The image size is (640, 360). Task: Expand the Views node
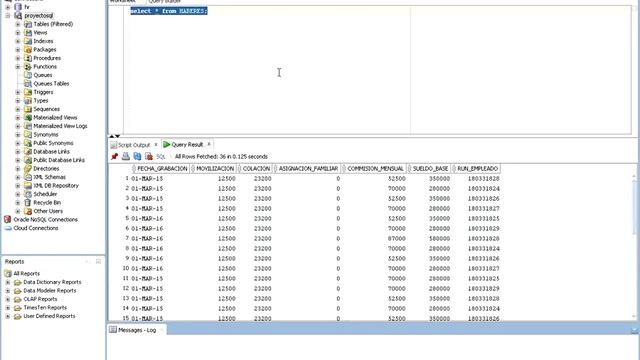tap(18, 33)
